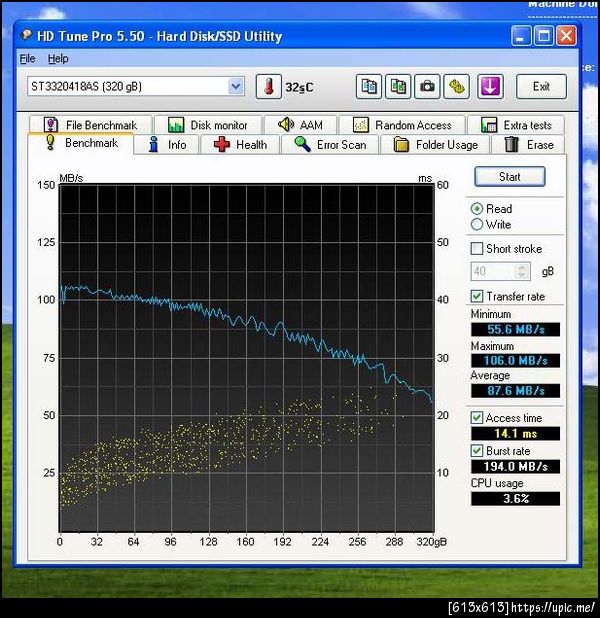This screenshot has width=600, height=618.
Task: Open the AAM tab
Action: (x=300, y=125)
